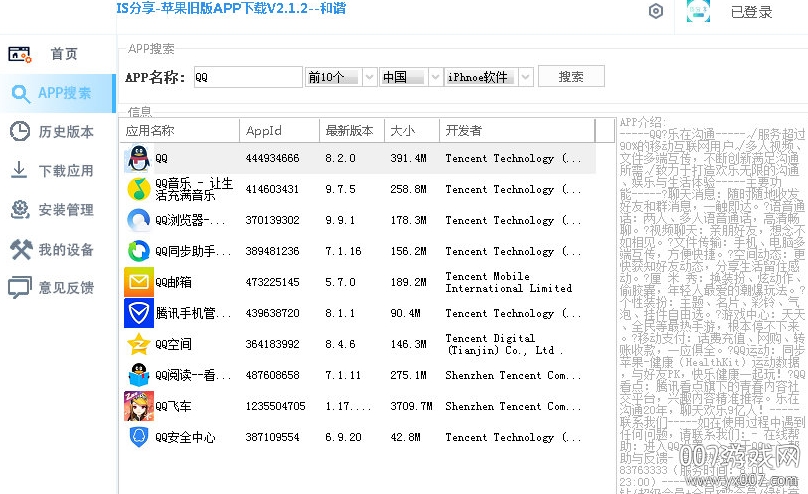Open 安装管理 in the sidebar
This screenshot has height=494, width=808.
(57, 210)
